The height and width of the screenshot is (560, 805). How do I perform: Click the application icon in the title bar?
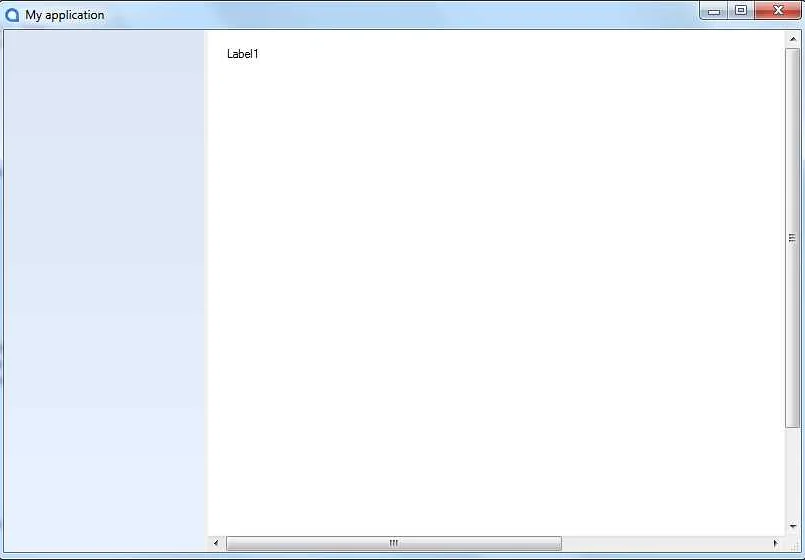tap(13, 15)
